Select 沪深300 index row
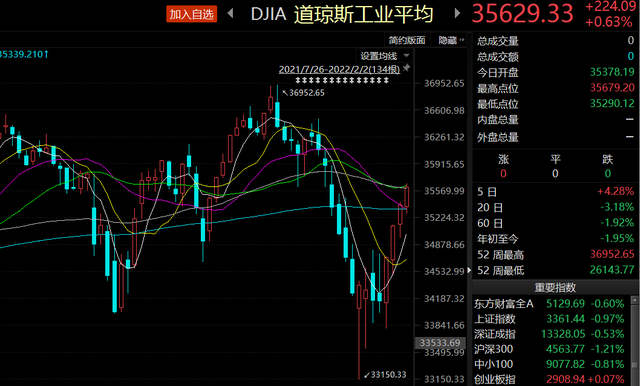640x386 pixels. pyautogui.click(x=549, y=349)
